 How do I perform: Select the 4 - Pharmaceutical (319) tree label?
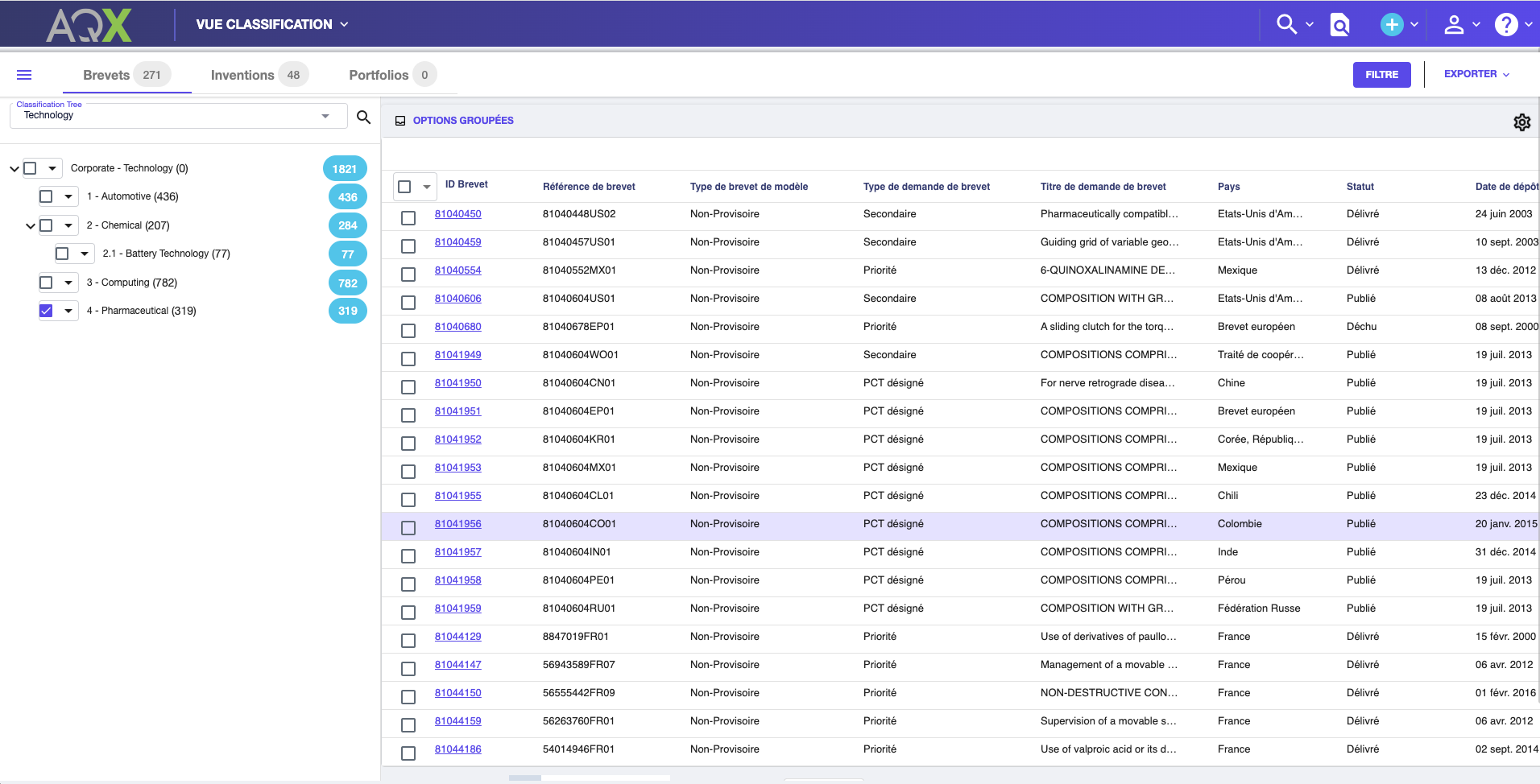(142, 311)
